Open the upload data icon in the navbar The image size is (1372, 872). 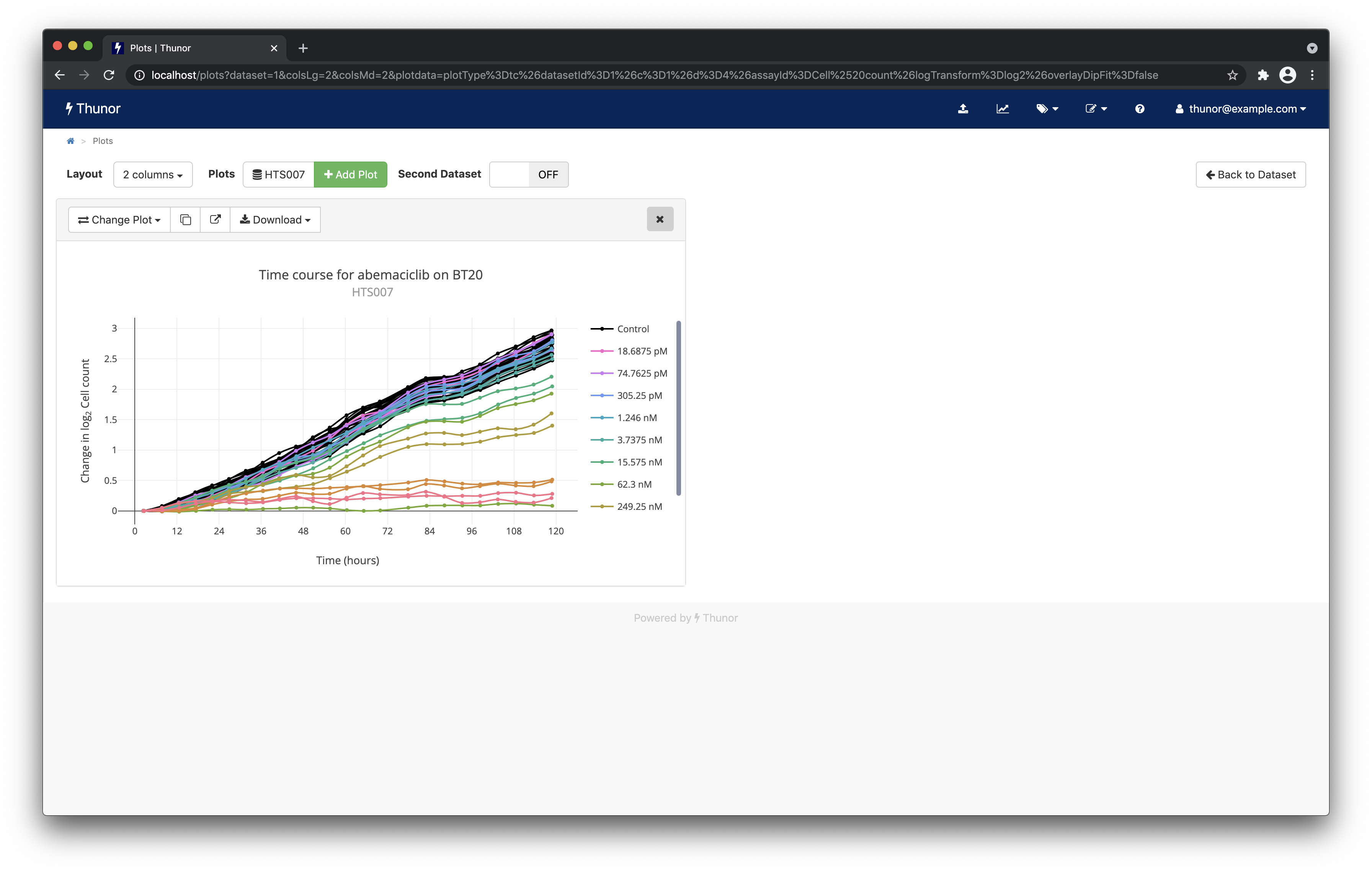[964, 108]
